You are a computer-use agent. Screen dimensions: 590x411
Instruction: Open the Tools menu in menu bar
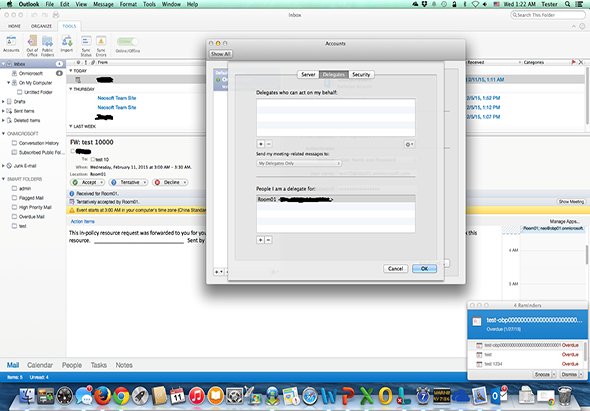tap(149, 4)
